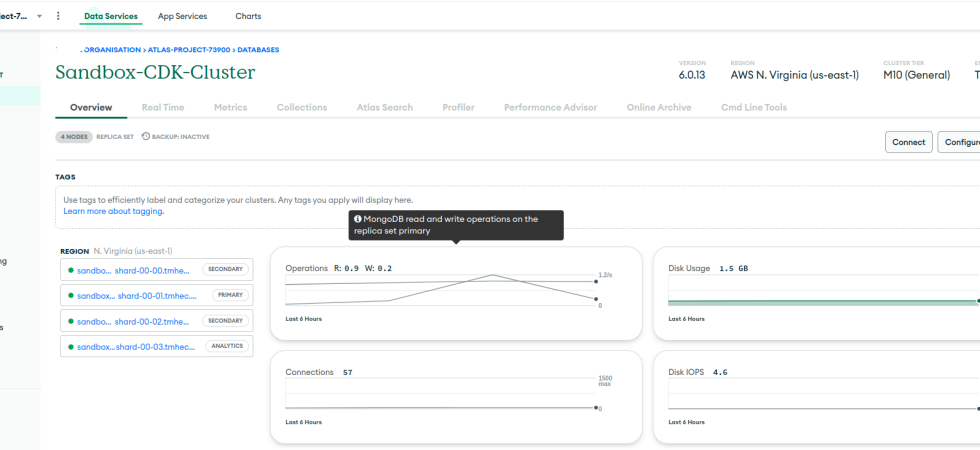Go to ORGANISATION breadcrumb link
Screen dimensions: 980x450
[111, 49]
